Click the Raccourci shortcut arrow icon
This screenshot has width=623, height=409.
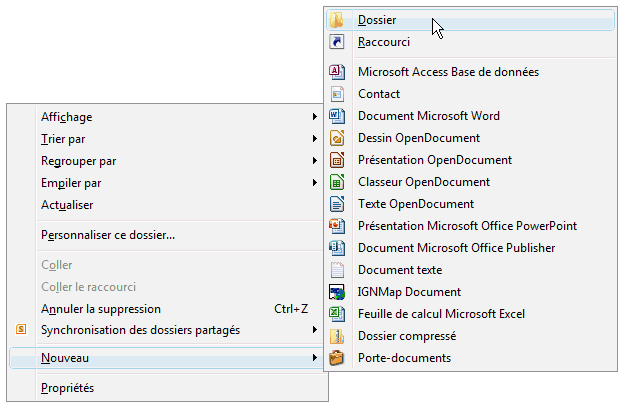(337, 42)
